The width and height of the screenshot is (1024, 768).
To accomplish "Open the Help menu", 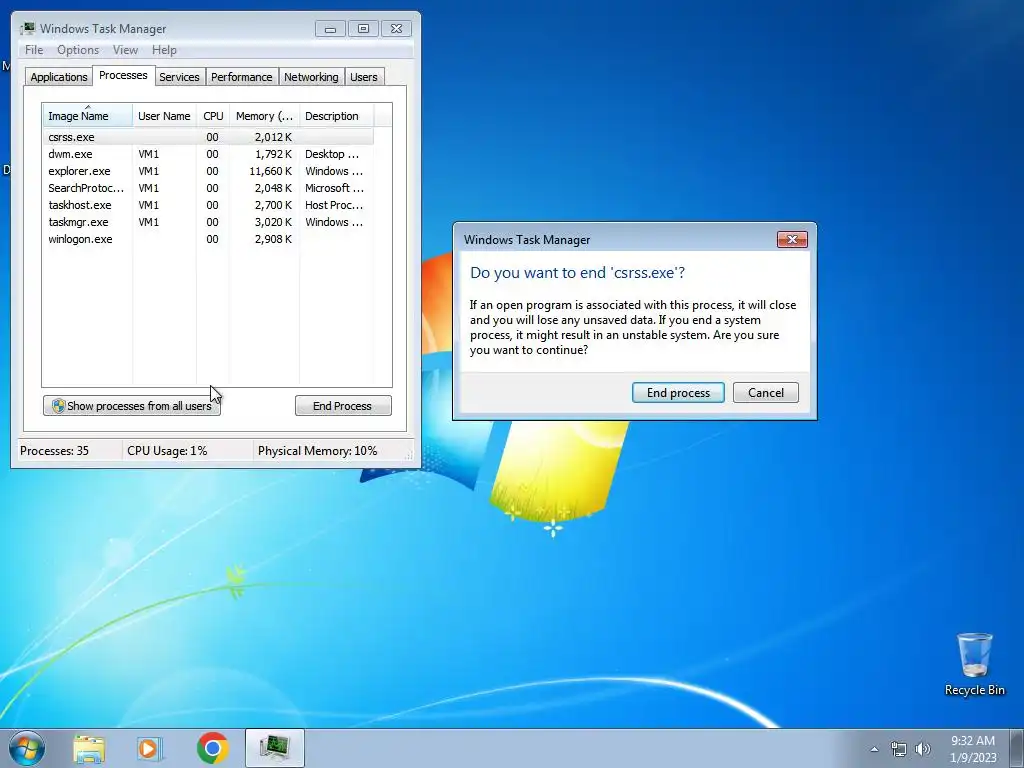I will tap(164, 50).
